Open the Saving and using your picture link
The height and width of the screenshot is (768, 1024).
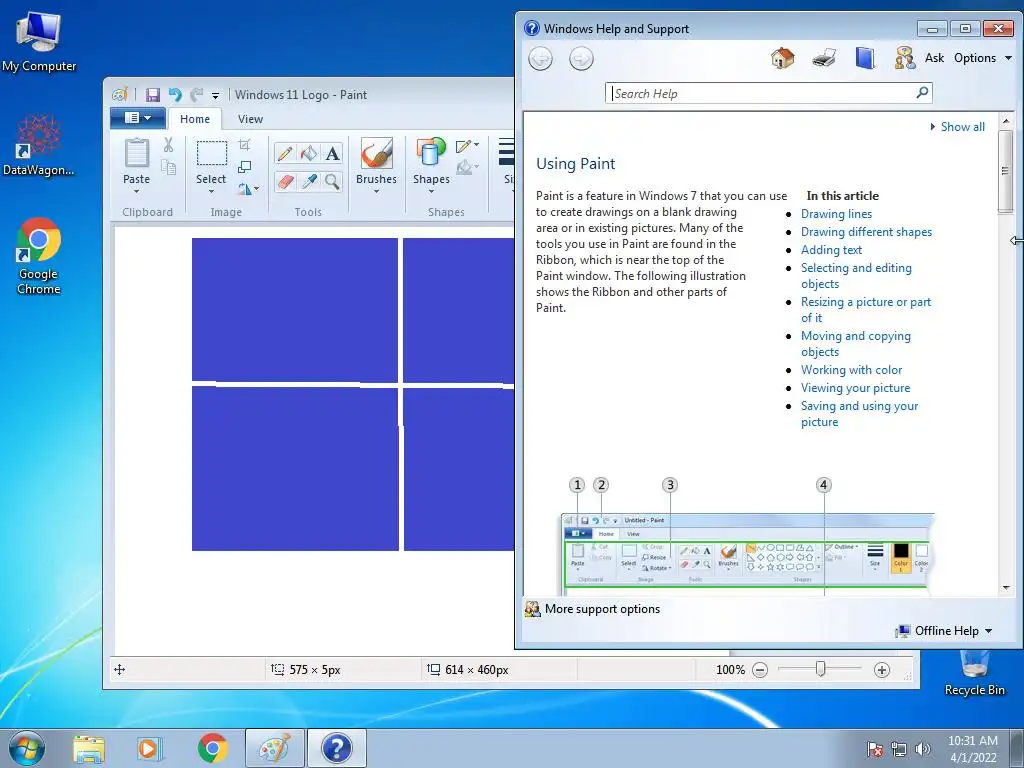pos(859,414)
